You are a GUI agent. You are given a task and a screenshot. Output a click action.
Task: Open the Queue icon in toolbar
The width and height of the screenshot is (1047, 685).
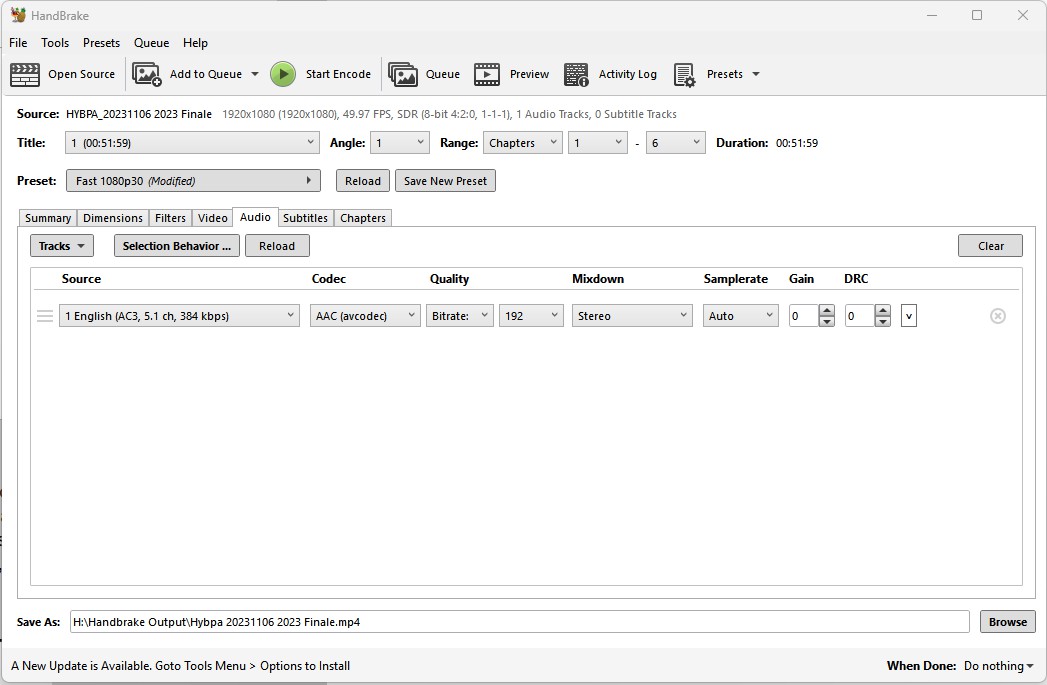[x=403, y=74]
